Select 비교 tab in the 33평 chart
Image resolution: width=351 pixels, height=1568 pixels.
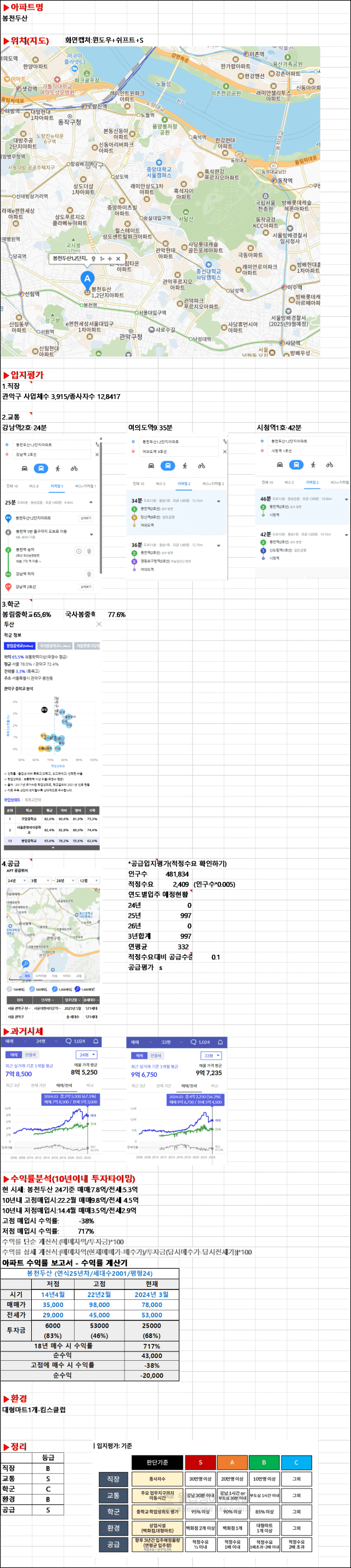[214, 1086]
